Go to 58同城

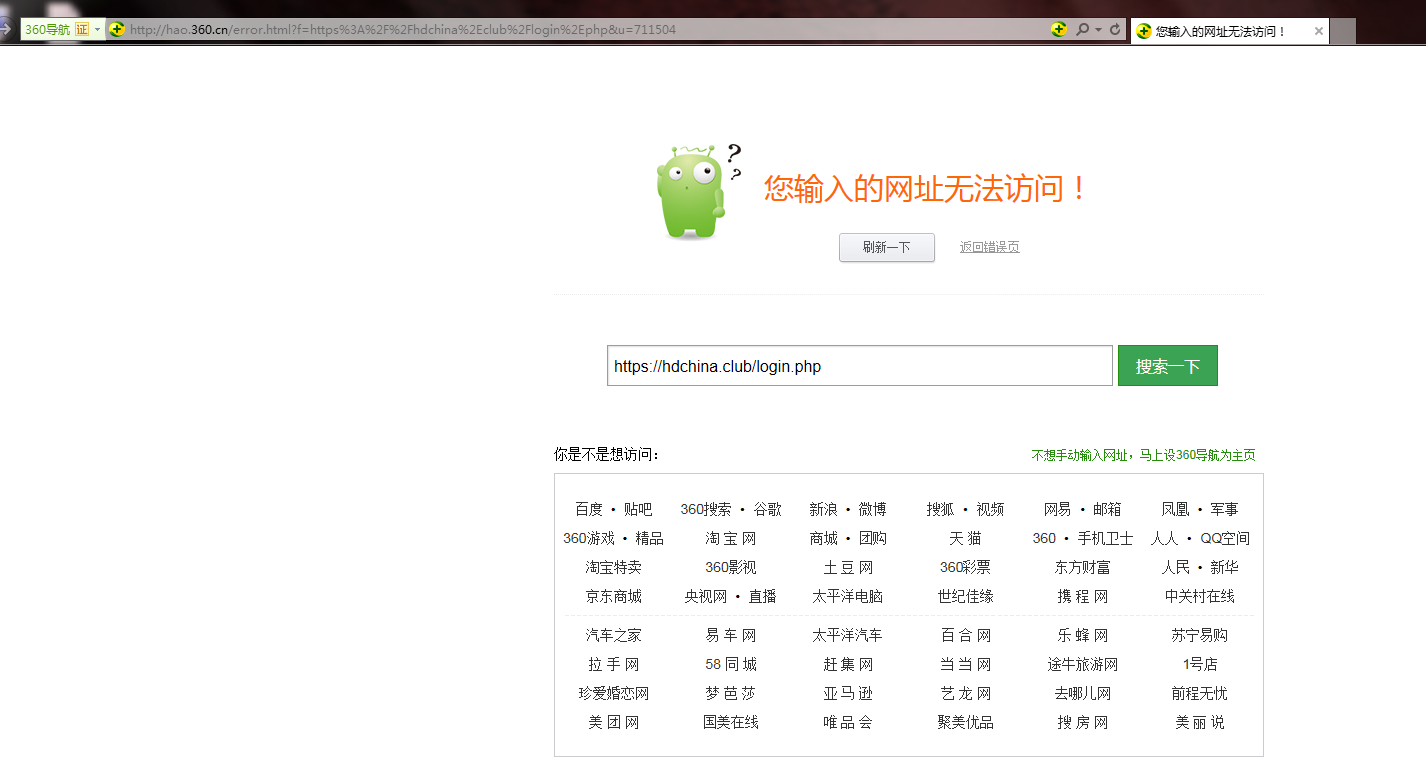pos(731,664)
